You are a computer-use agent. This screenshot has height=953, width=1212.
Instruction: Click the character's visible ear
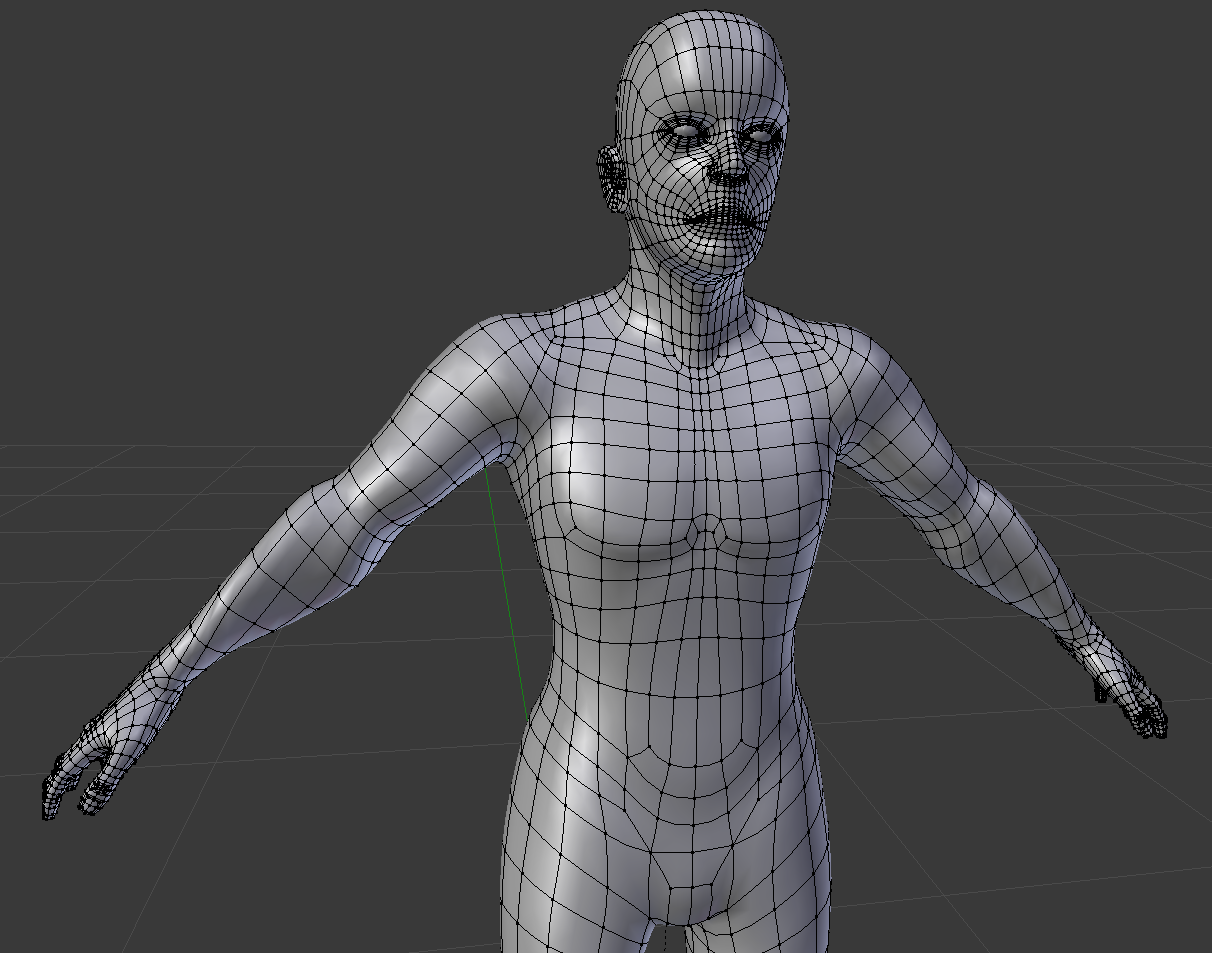pyautogui.click(x=612, y=177)
